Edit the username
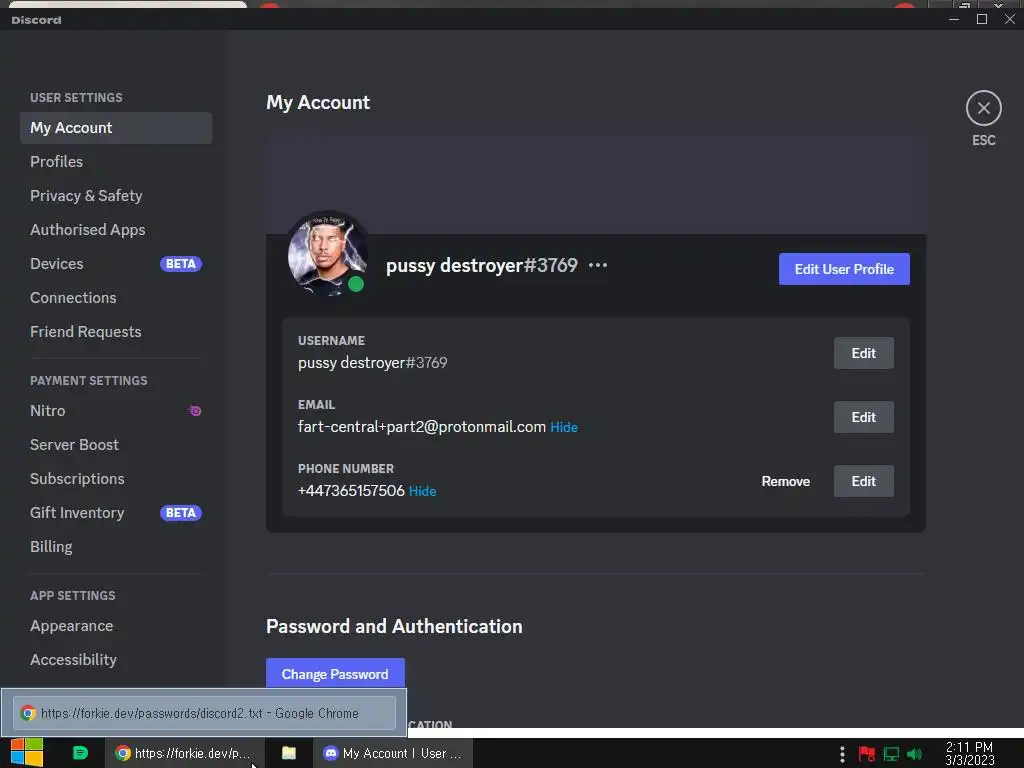 (863, 353)
